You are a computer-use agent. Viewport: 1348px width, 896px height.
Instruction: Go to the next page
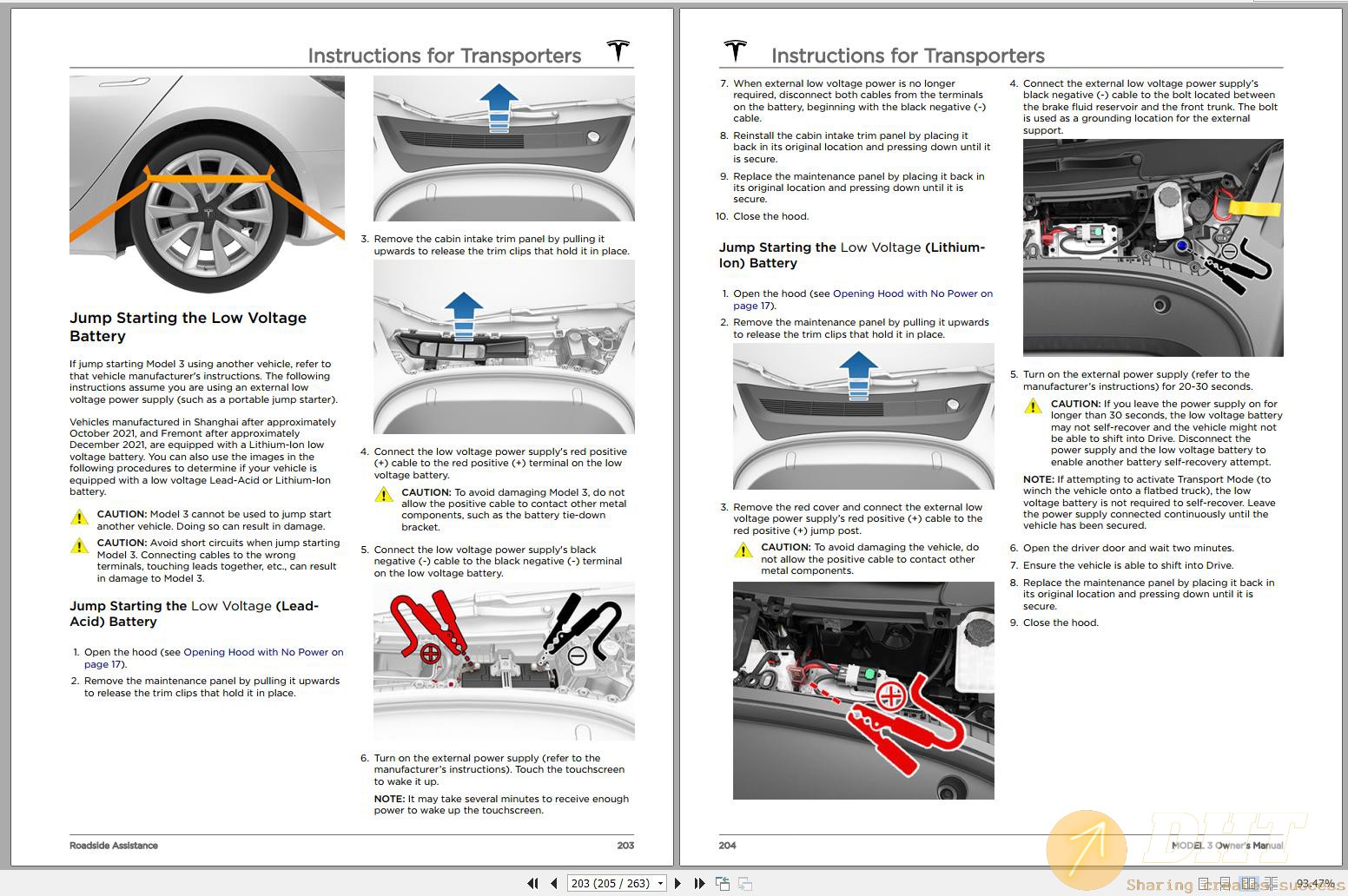[678, 883]
